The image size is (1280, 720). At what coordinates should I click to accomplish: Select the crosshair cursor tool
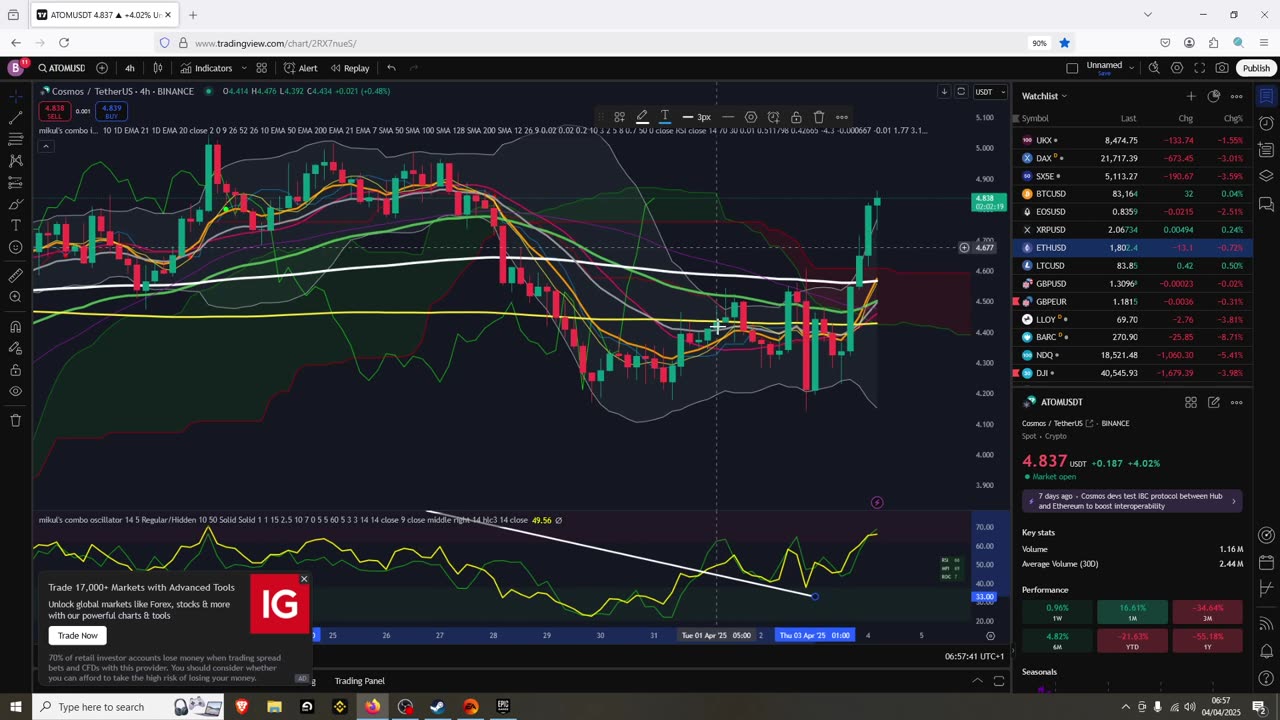[15, 96]
